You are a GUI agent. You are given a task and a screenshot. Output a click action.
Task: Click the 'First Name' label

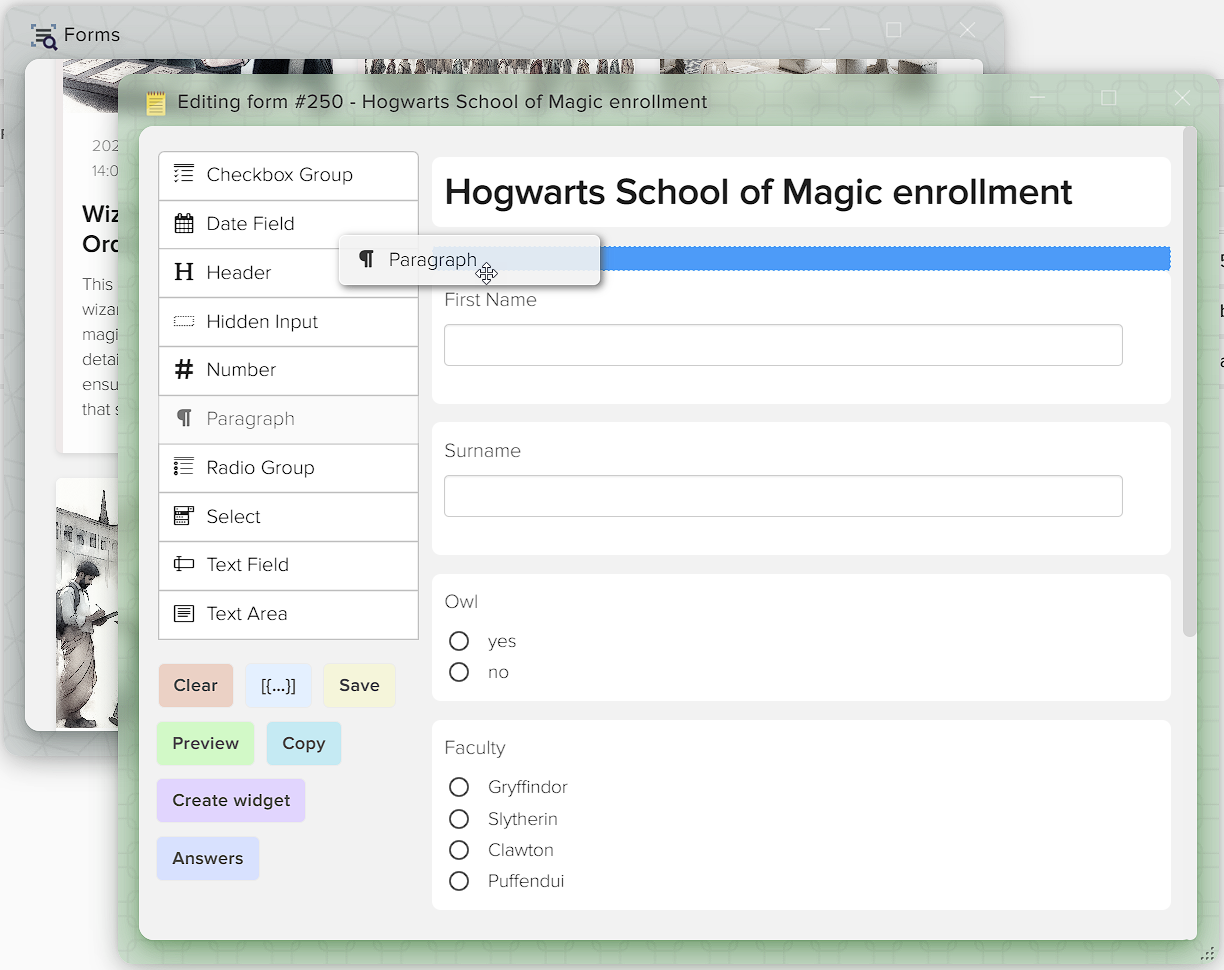(490, 300)
